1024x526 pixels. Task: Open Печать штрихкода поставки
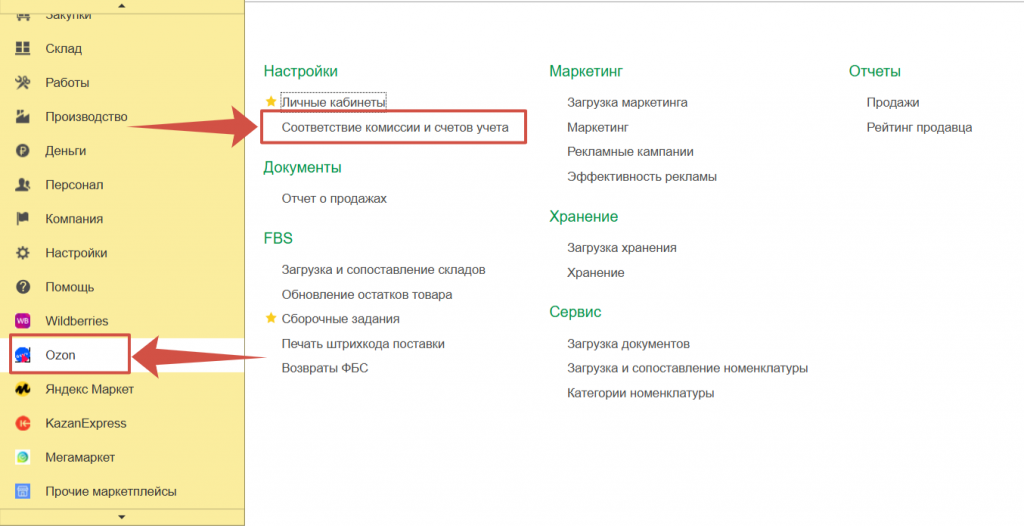point(363,343)
